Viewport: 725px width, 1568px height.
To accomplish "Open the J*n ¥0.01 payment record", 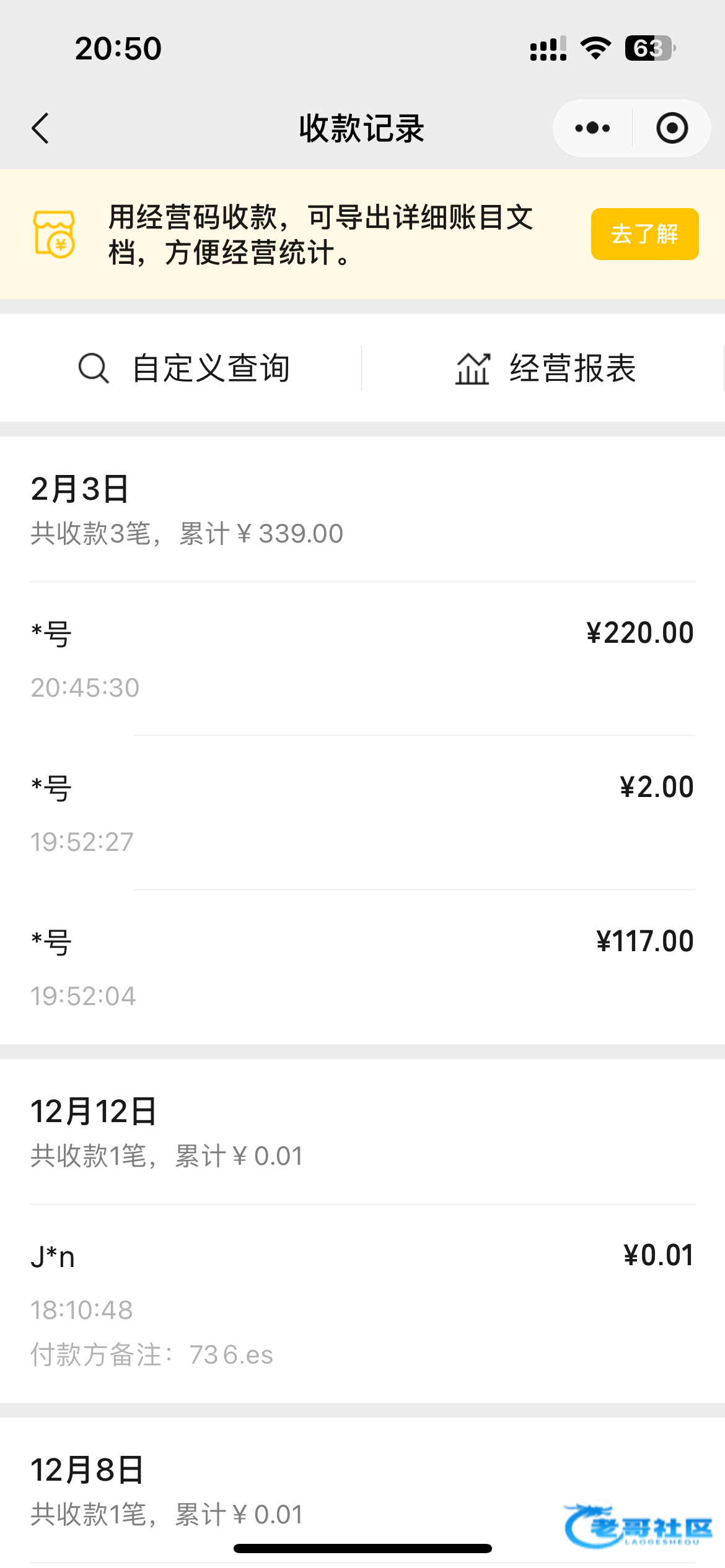I will (362, 1304).
